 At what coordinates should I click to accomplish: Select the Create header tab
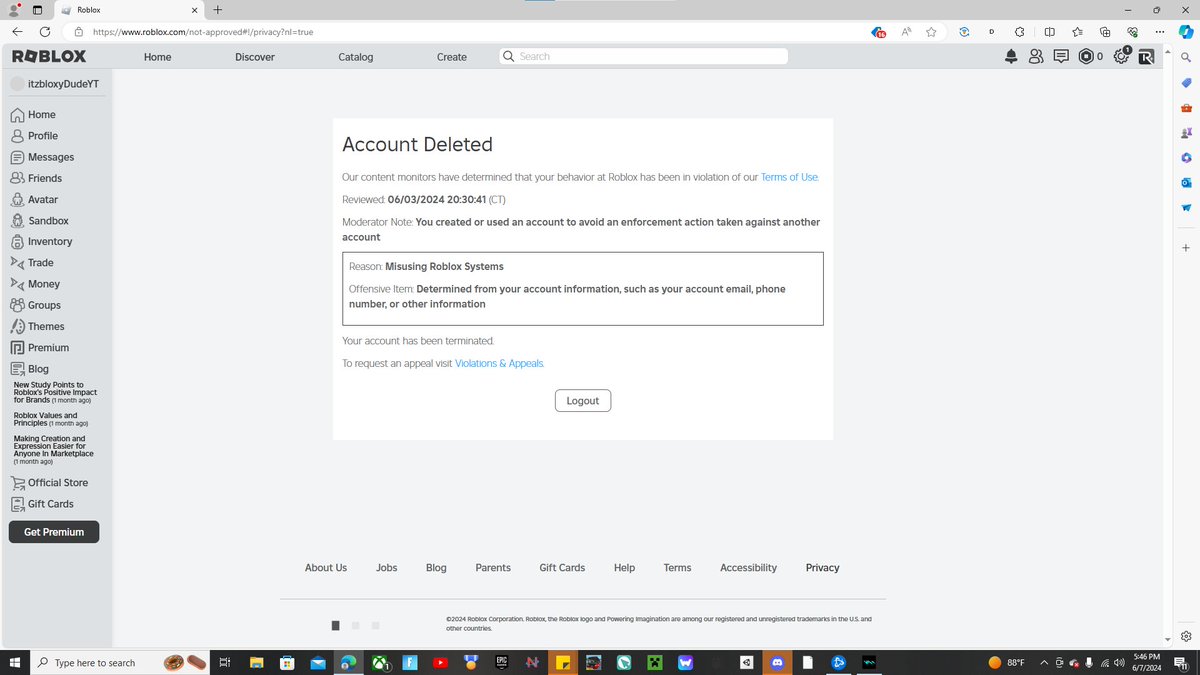[x=452, y=57]
